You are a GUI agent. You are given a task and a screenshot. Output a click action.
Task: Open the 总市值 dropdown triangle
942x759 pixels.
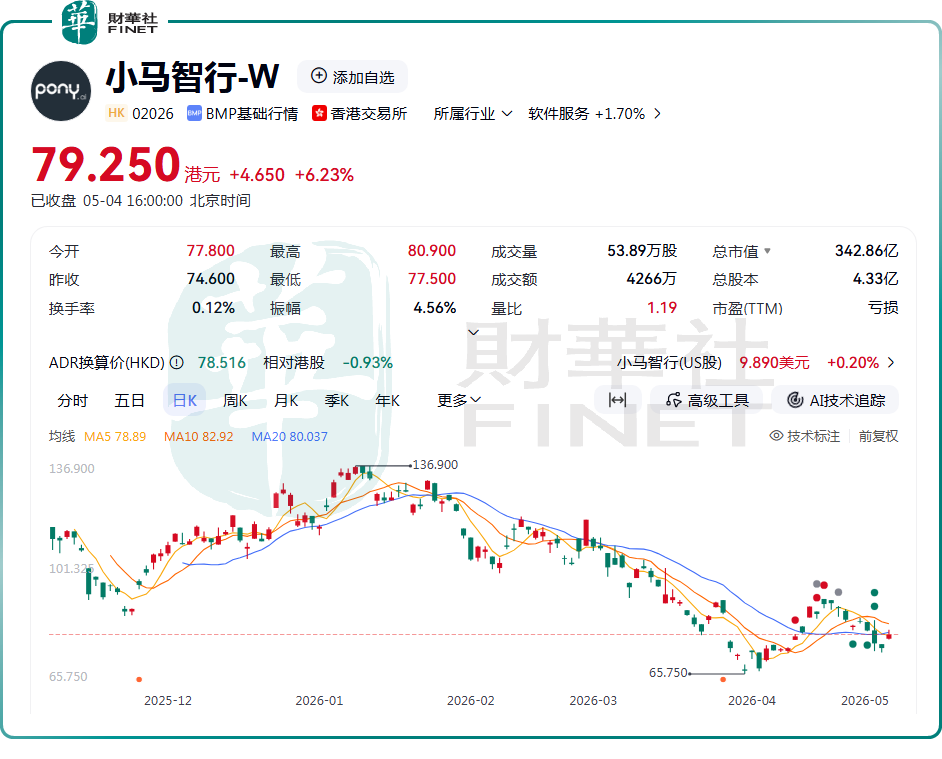(x=767, y=251)
